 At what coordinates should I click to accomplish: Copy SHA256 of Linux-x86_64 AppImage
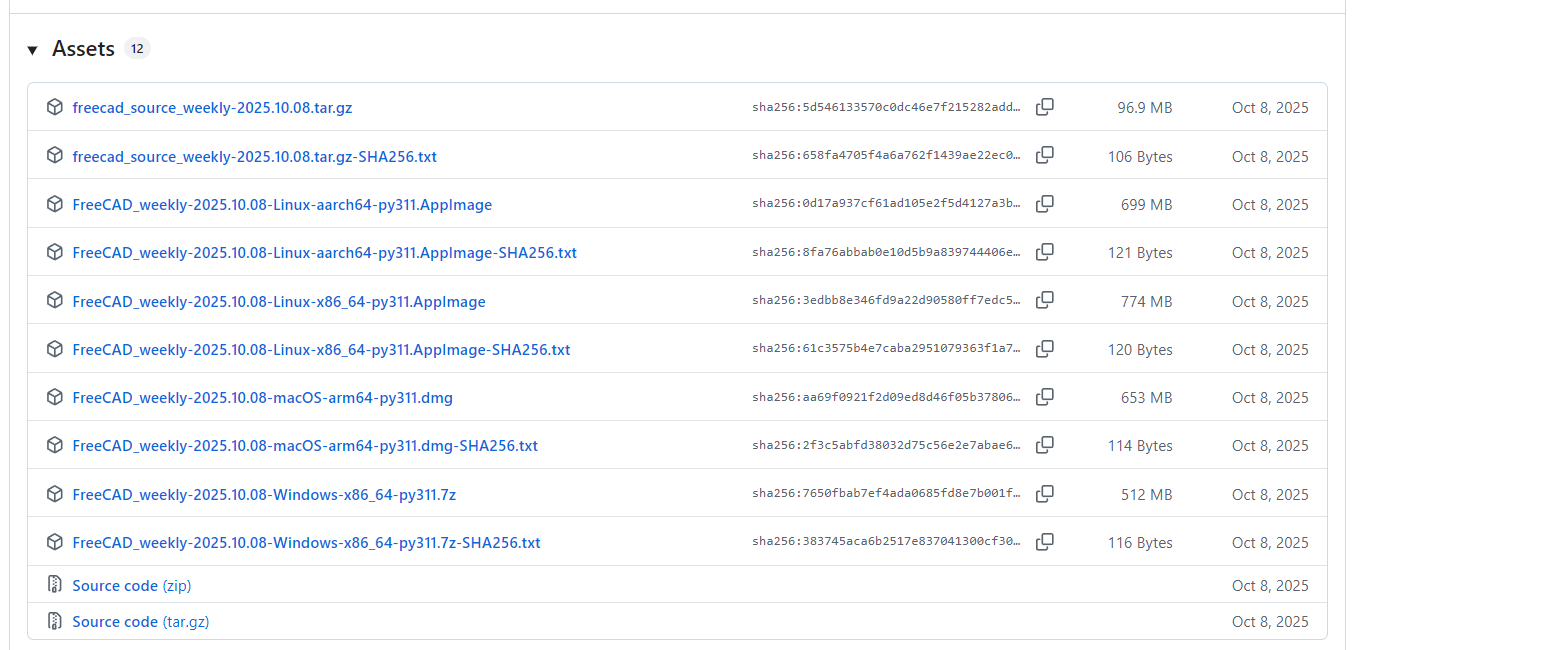tap(1045, 301)
